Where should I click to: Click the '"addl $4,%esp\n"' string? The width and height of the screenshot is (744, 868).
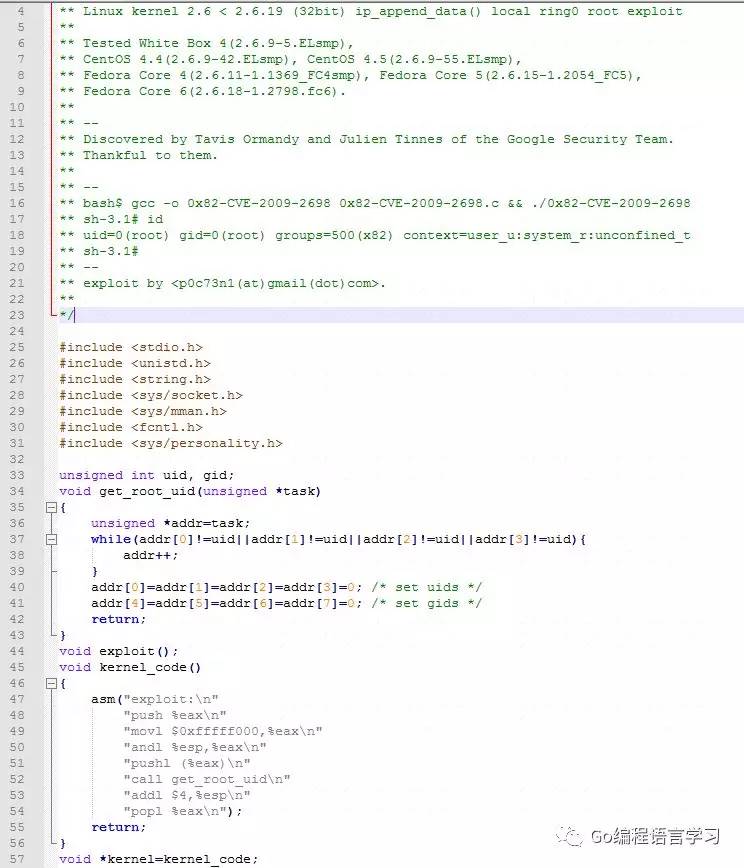(187, 795)
